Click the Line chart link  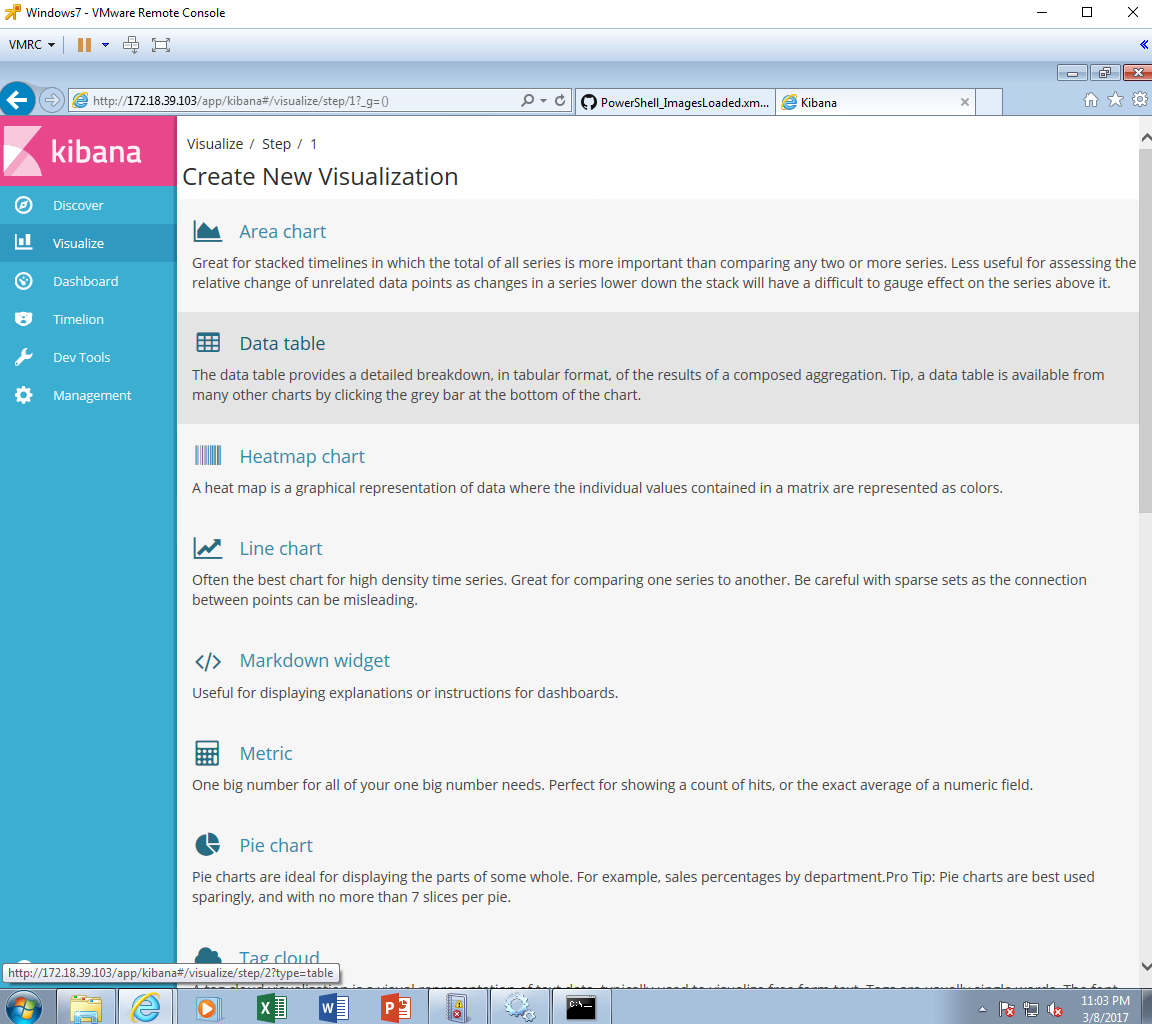click(281, 549)
